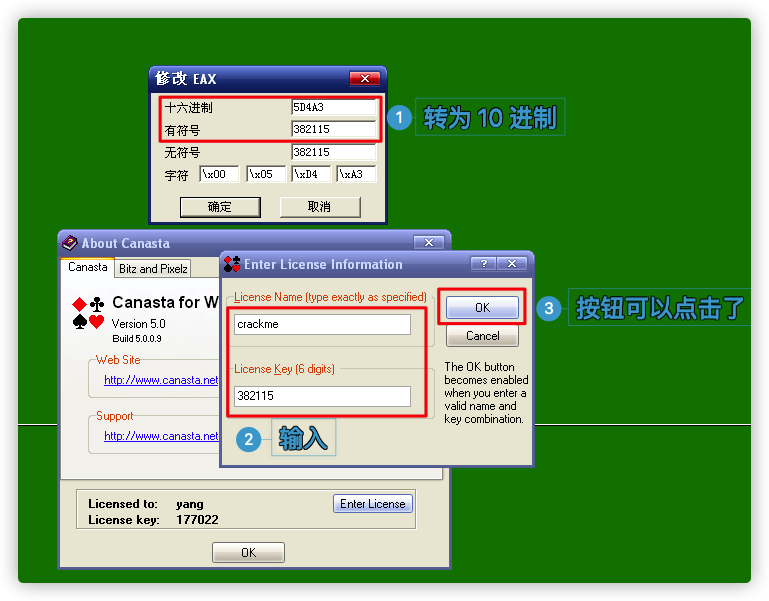This screenshot has width=769, height=601.
Task: Click the About Canasta title bar icon
Action: 70,243
